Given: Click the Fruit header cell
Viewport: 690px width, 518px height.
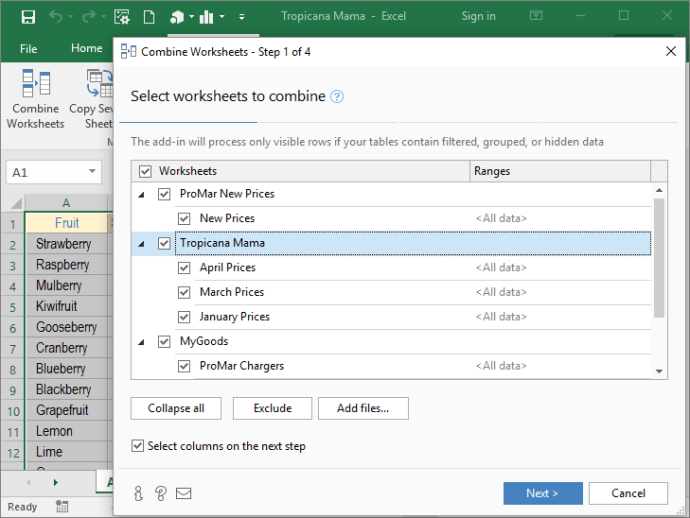Looking at the screenshot, I should 66,223.
